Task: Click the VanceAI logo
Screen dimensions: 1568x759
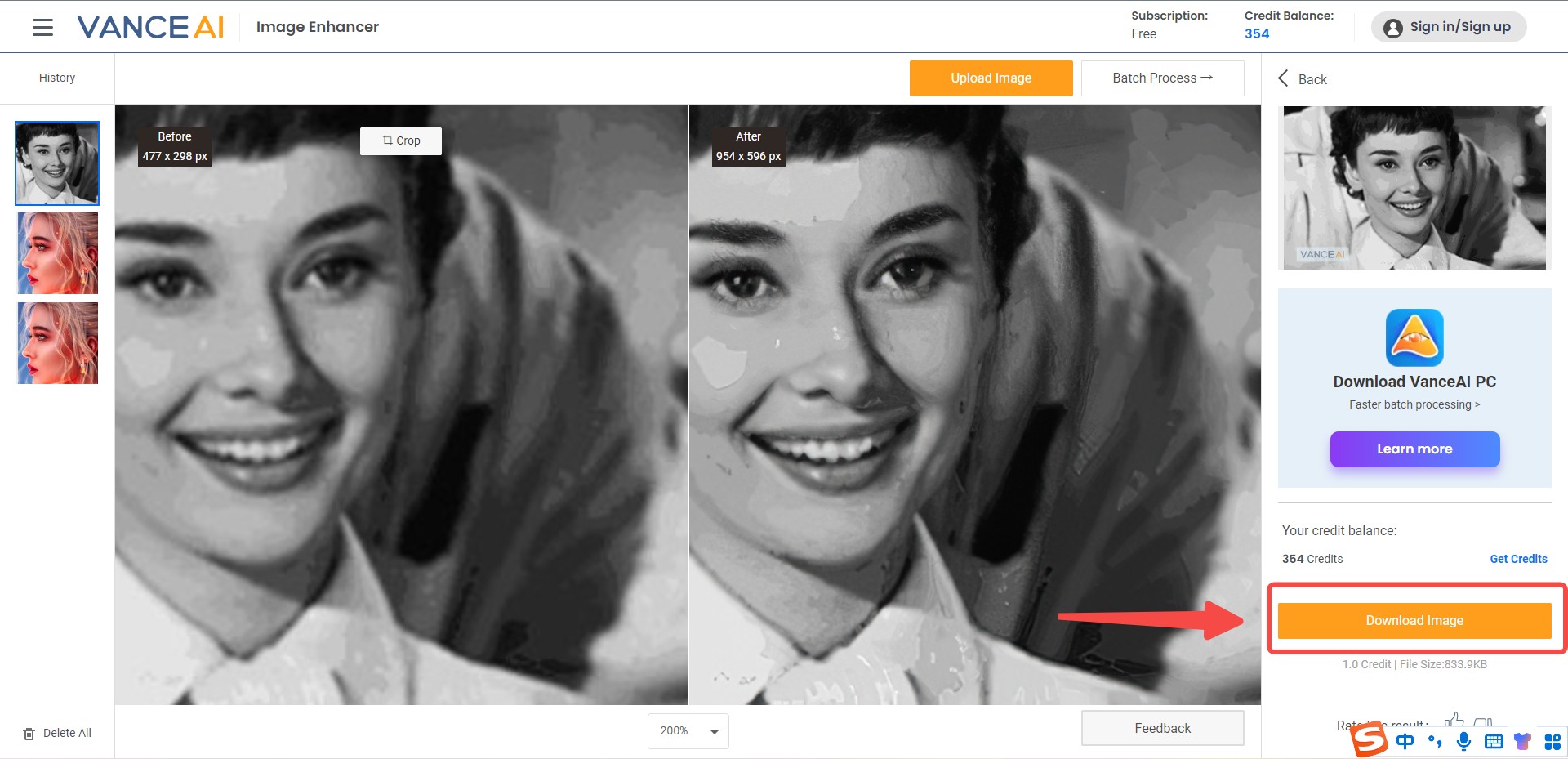Action: (x=150, y=27)
